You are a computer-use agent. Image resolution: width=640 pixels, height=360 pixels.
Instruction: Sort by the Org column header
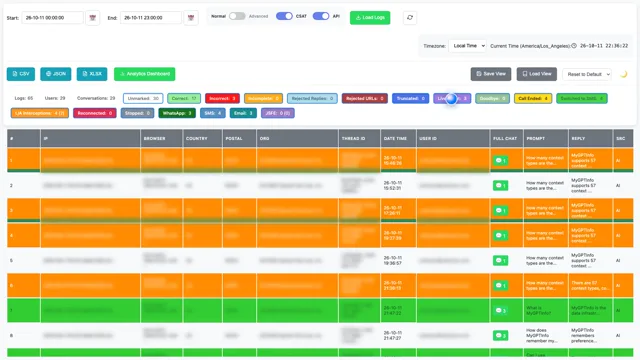tap(297, 138)
